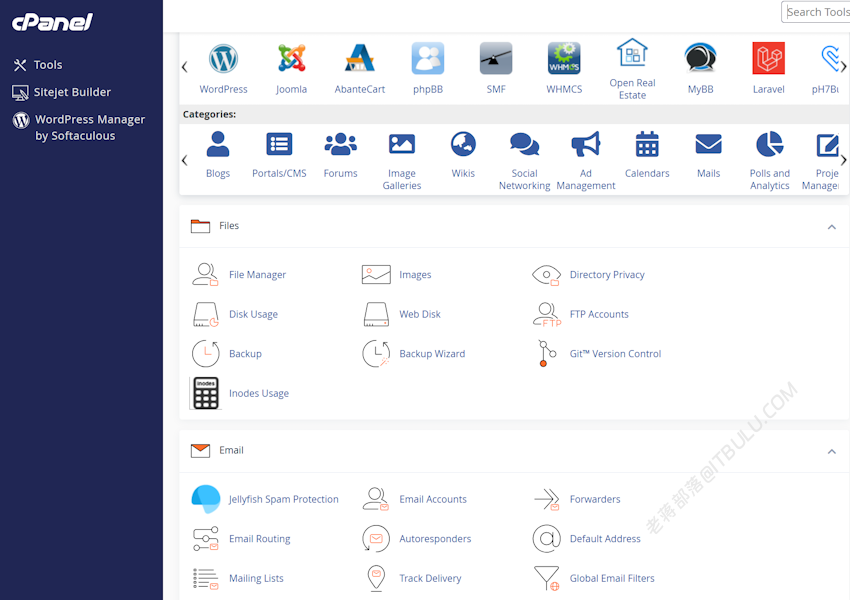
Task: Open the Email Accounts link
Action: pos(433,499)
